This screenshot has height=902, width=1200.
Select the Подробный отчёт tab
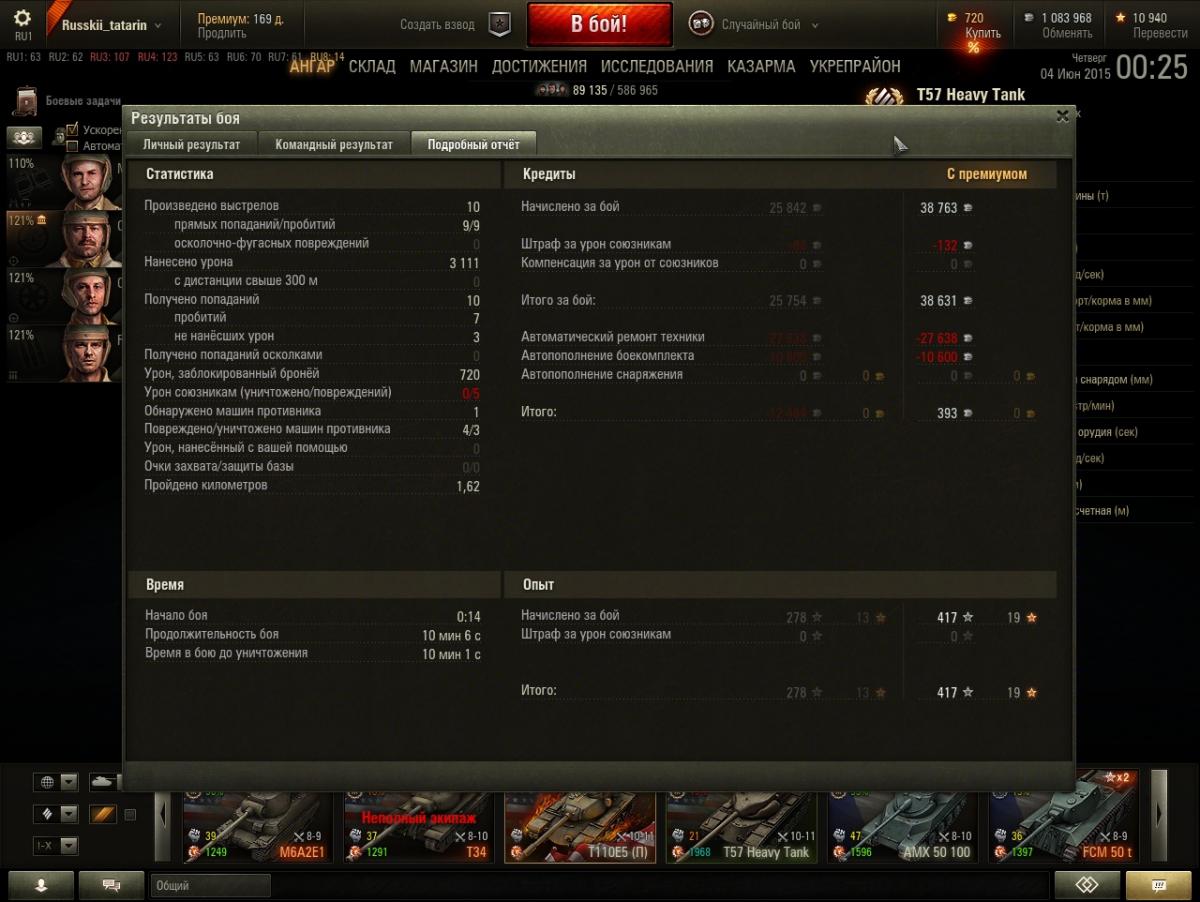click(474, 144)
